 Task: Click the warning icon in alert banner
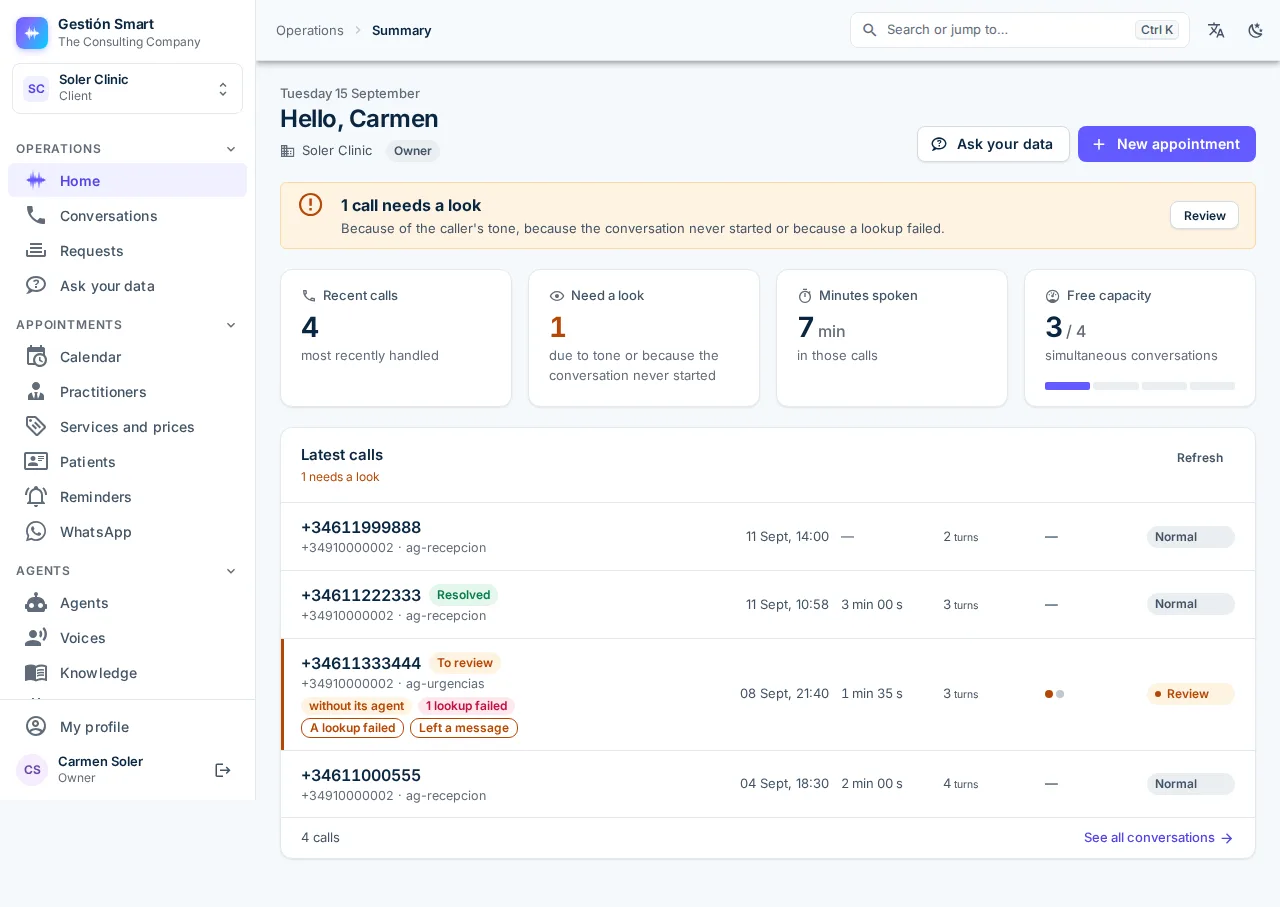(x=311, y=205)
